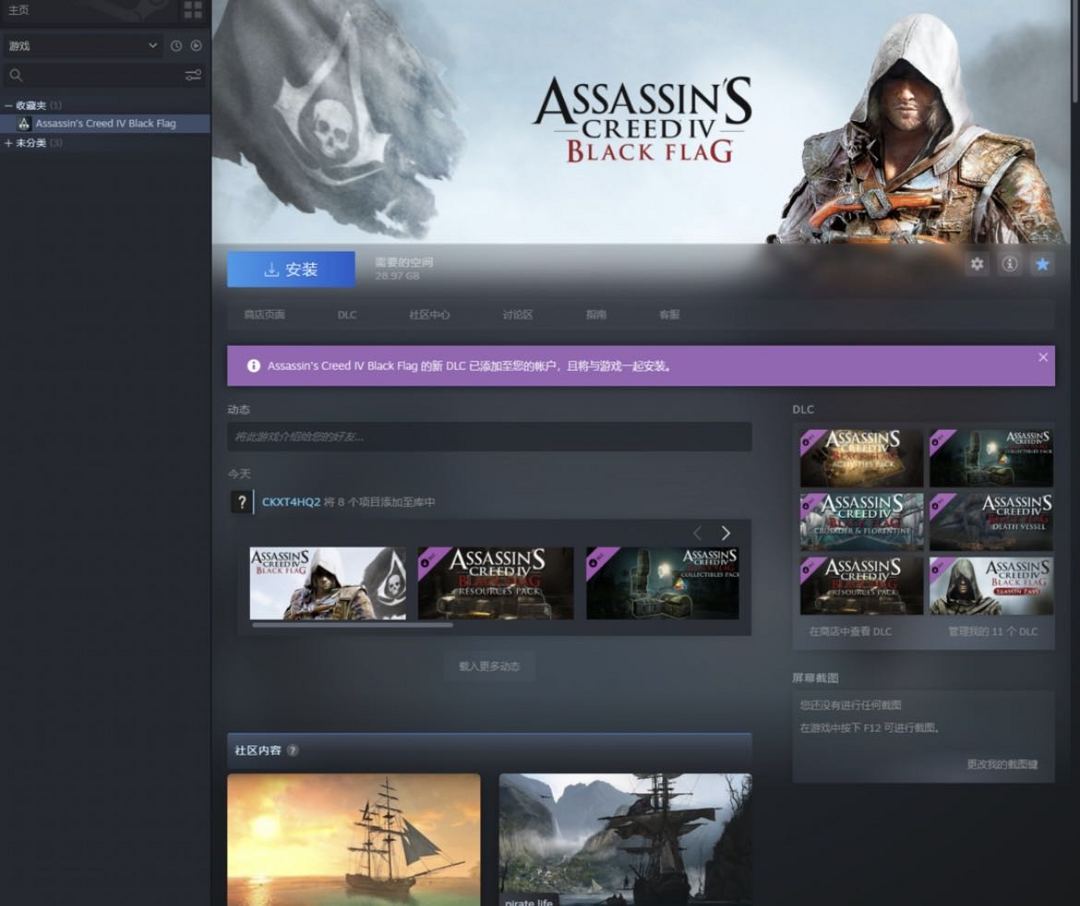This screenshot has height=906, width=1080.
Task: Show previous items in activity carousel
Action: coord(697,533)
